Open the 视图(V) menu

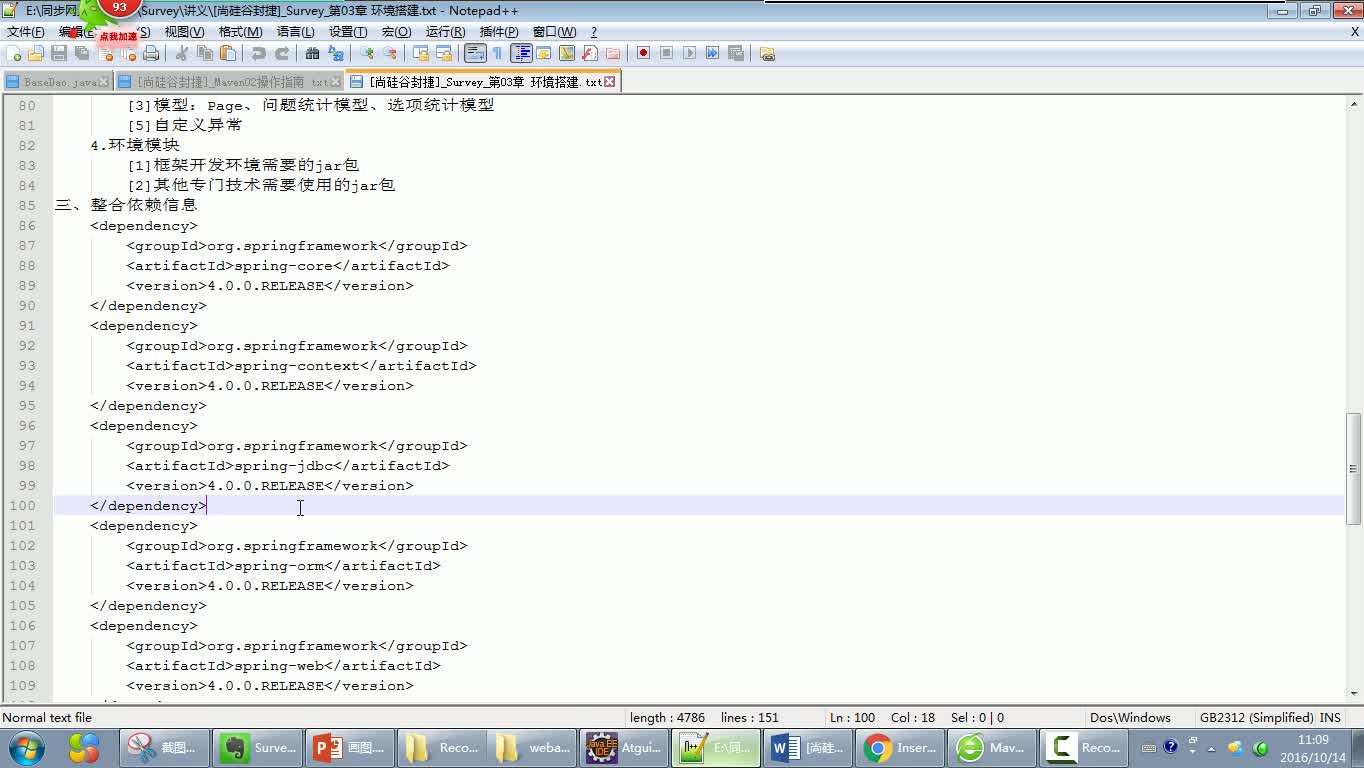(184, 32)
